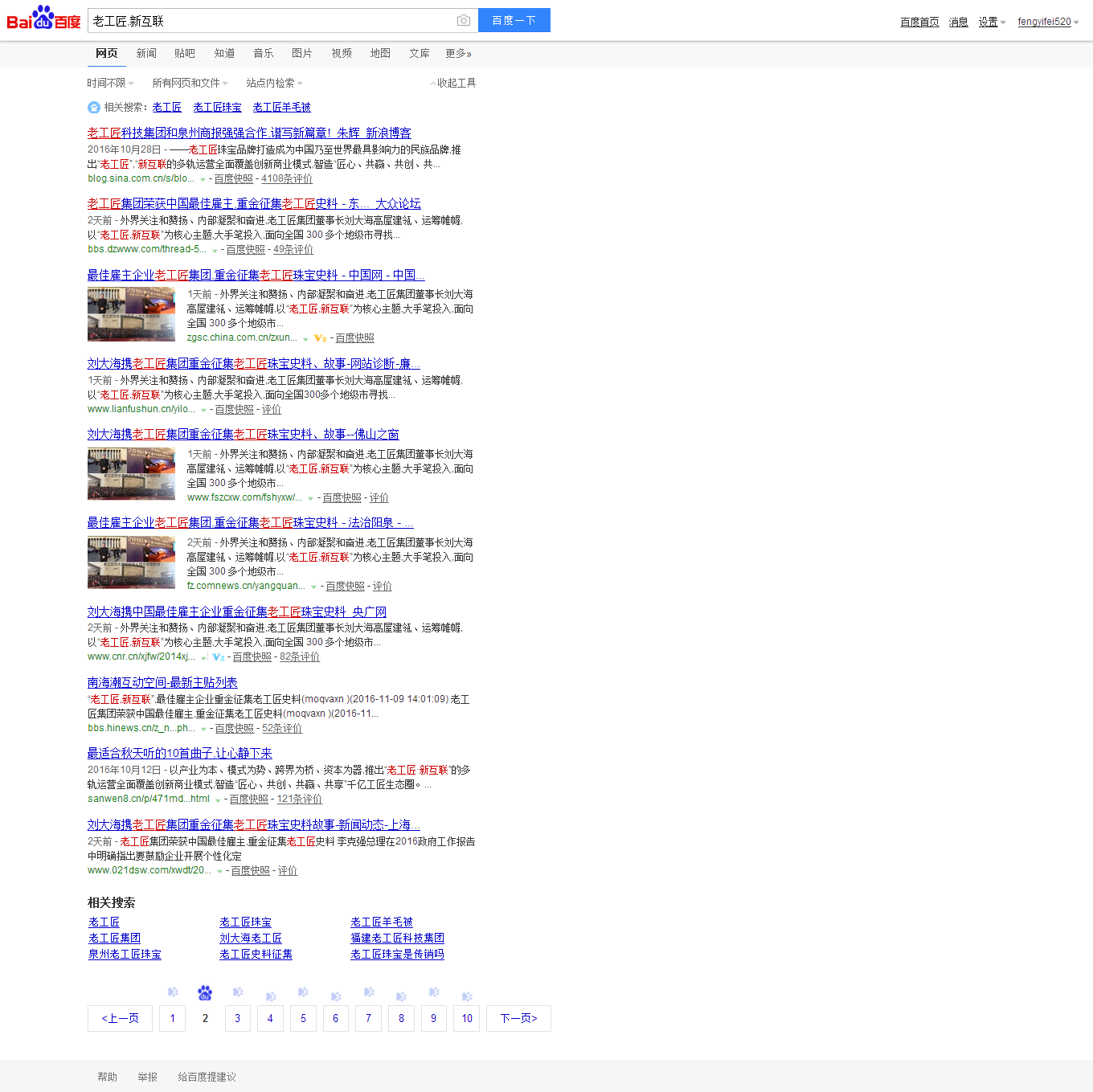Expand the 时间不限 time filter
Viewport: 1093px width, 1092px height.
point(111,83)
